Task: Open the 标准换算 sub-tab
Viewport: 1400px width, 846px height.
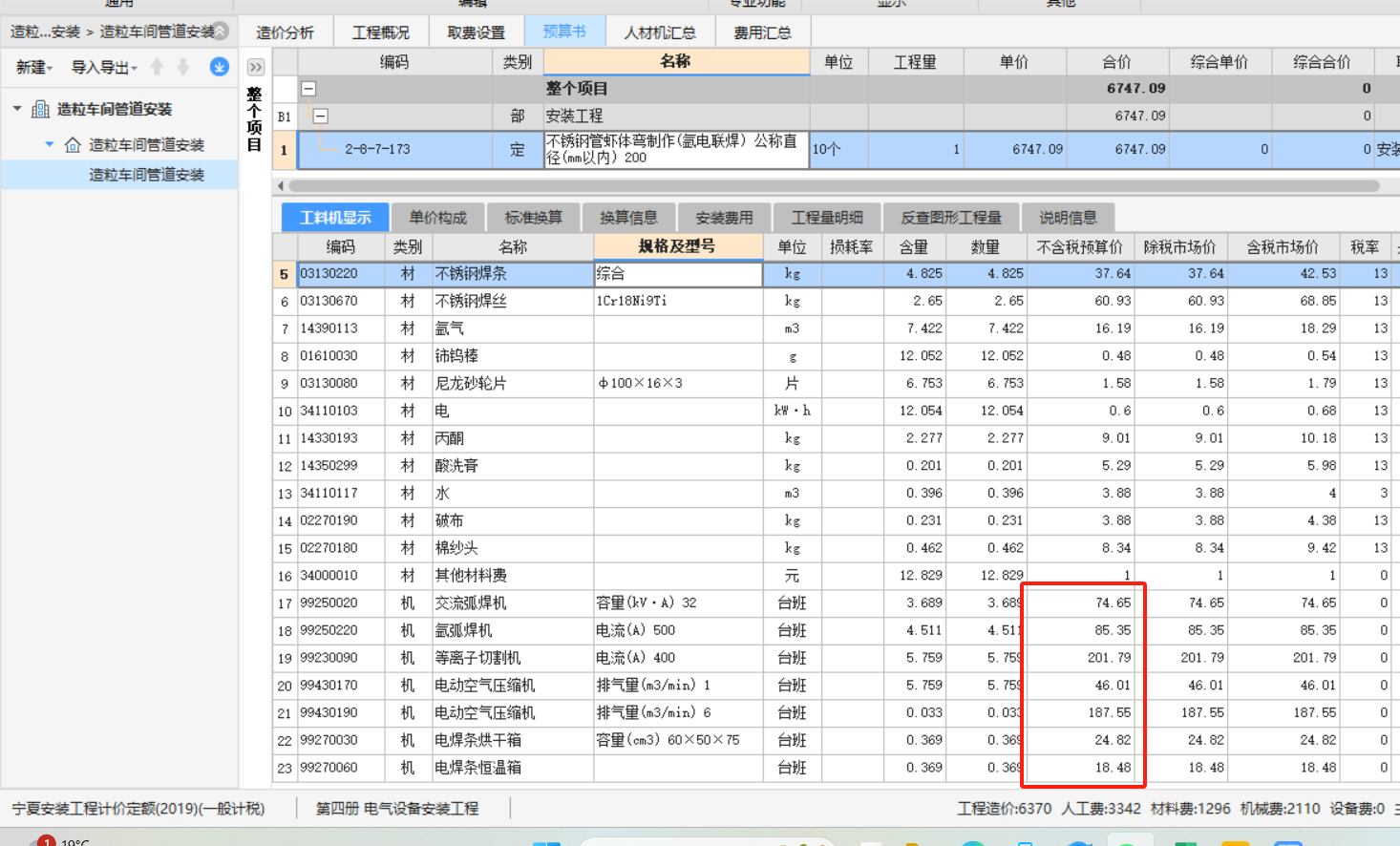Action: [x=534, y=218]
